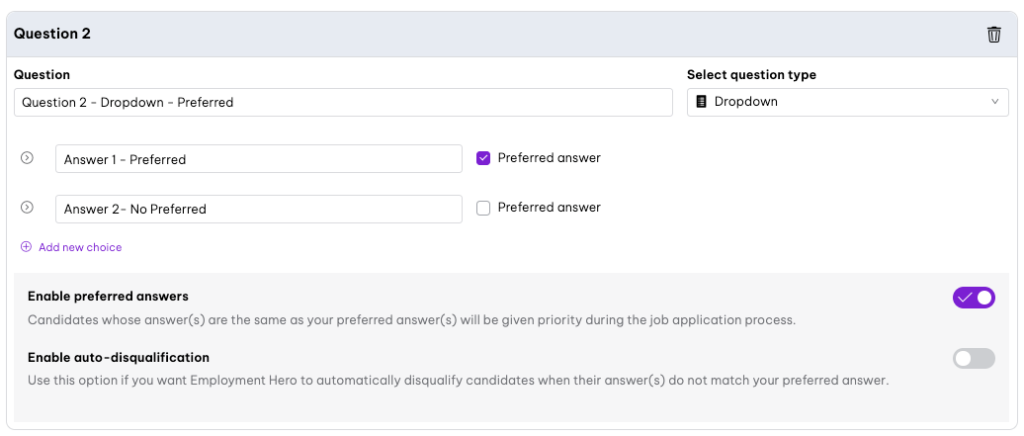Click the plus icon for adding a choice
The width and height of the screenshot is (1024, 436).
[x=27, y=247]
